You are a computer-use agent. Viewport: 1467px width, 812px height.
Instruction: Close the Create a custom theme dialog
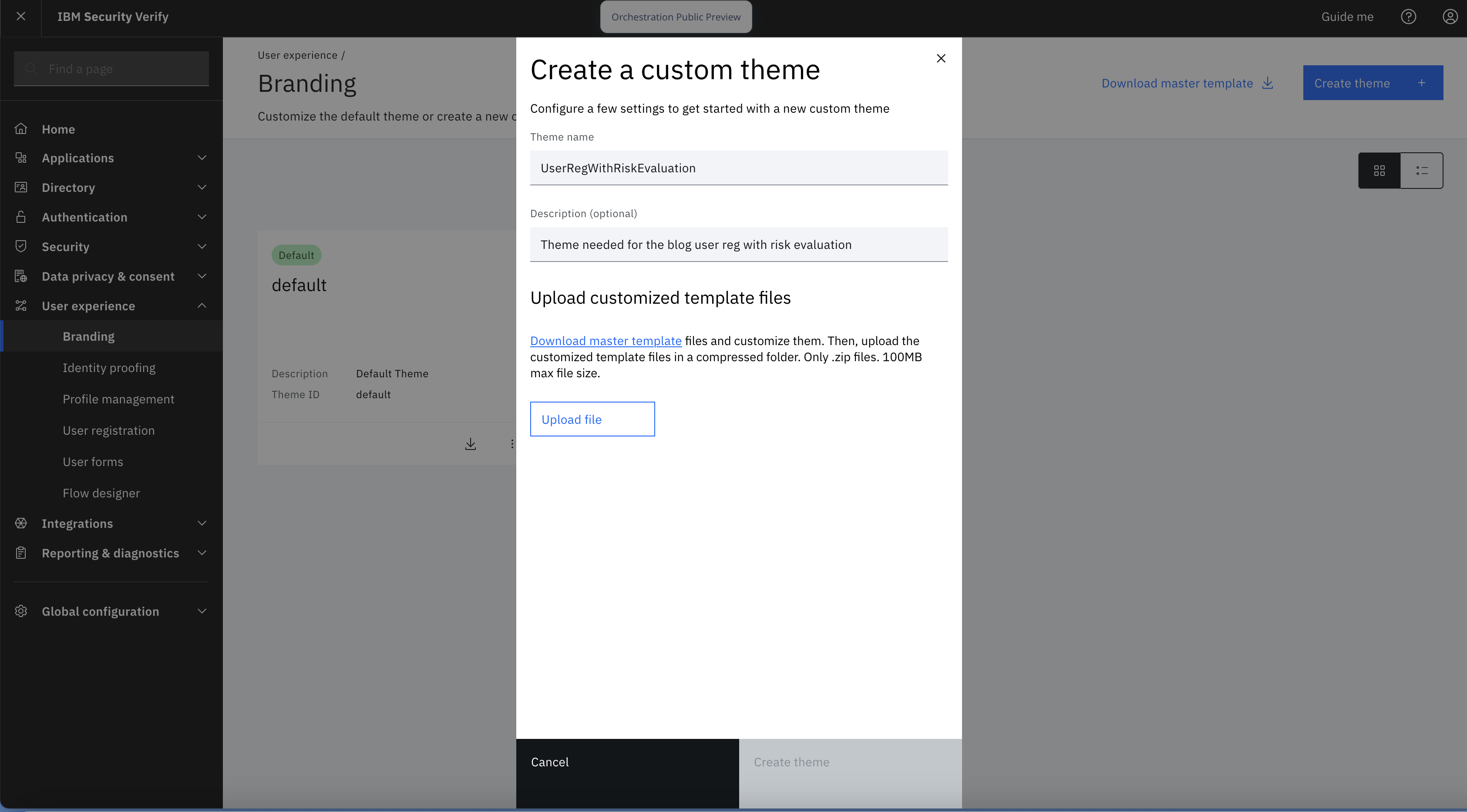tap(941, 58)
